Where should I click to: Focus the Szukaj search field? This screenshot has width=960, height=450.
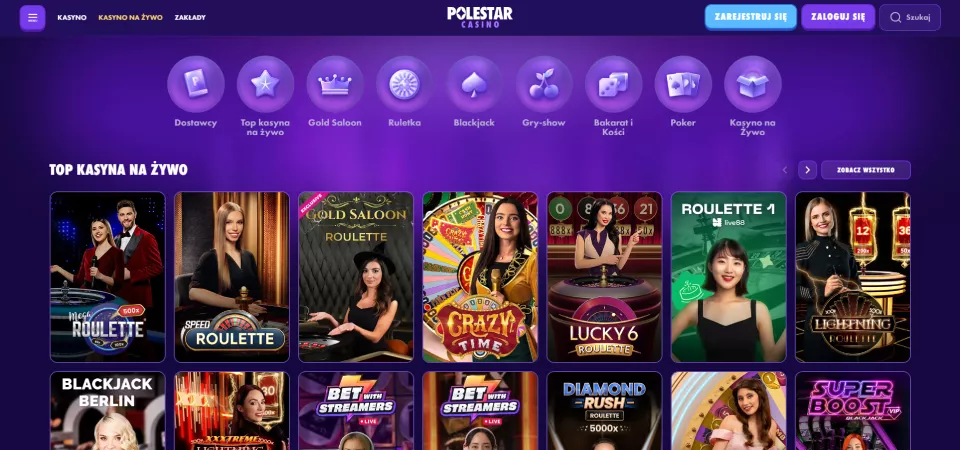[910, 17]
